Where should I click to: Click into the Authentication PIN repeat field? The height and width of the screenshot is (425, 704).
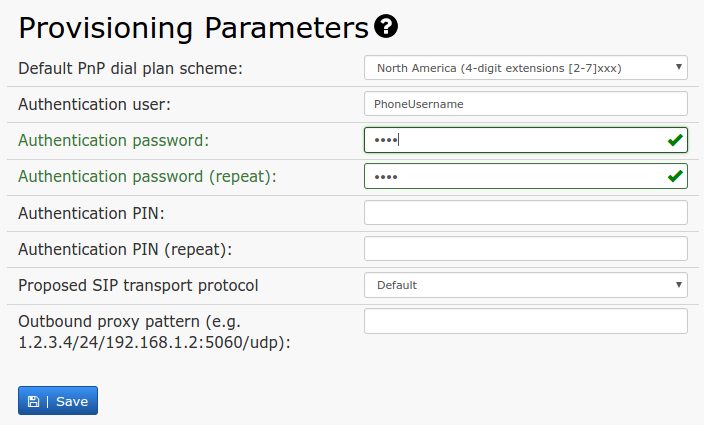point(526,249)
